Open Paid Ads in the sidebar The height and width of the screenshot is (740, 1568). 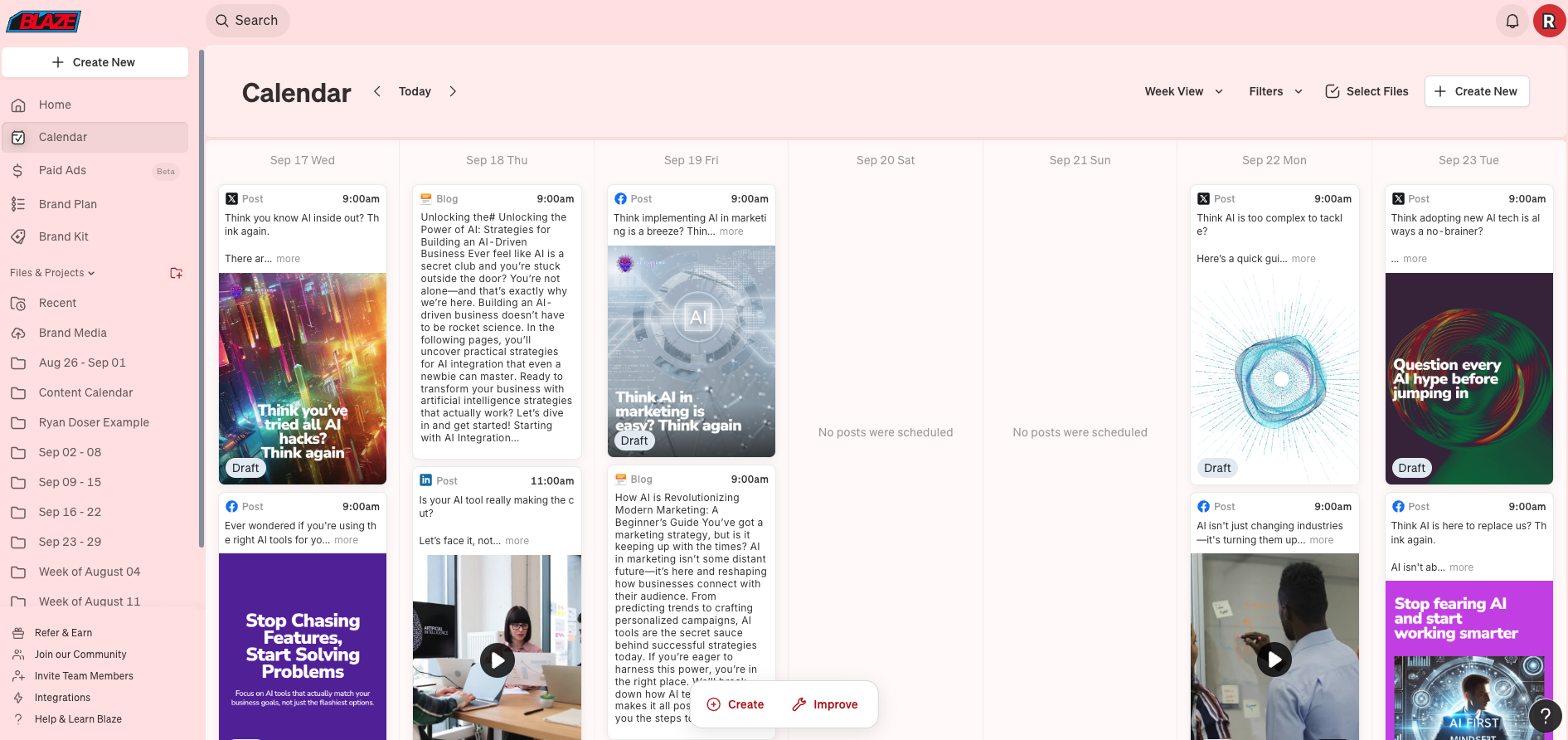(62, 170)
